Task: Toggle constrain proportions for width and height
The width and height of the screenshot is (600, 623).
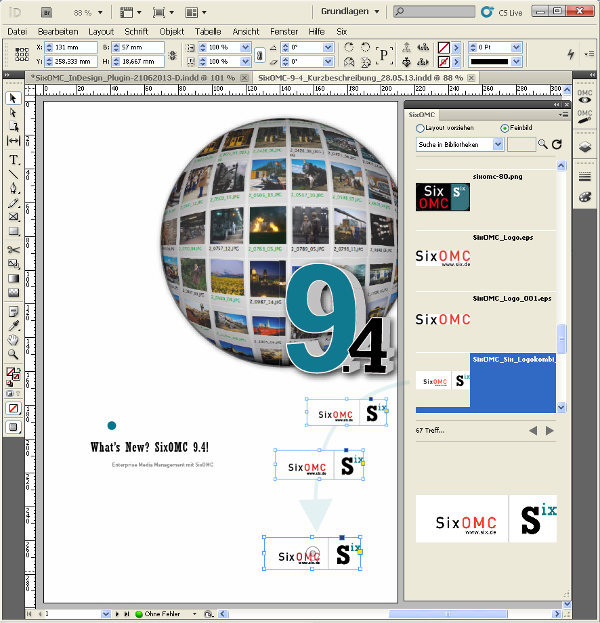Action: [x=172, y=55]
